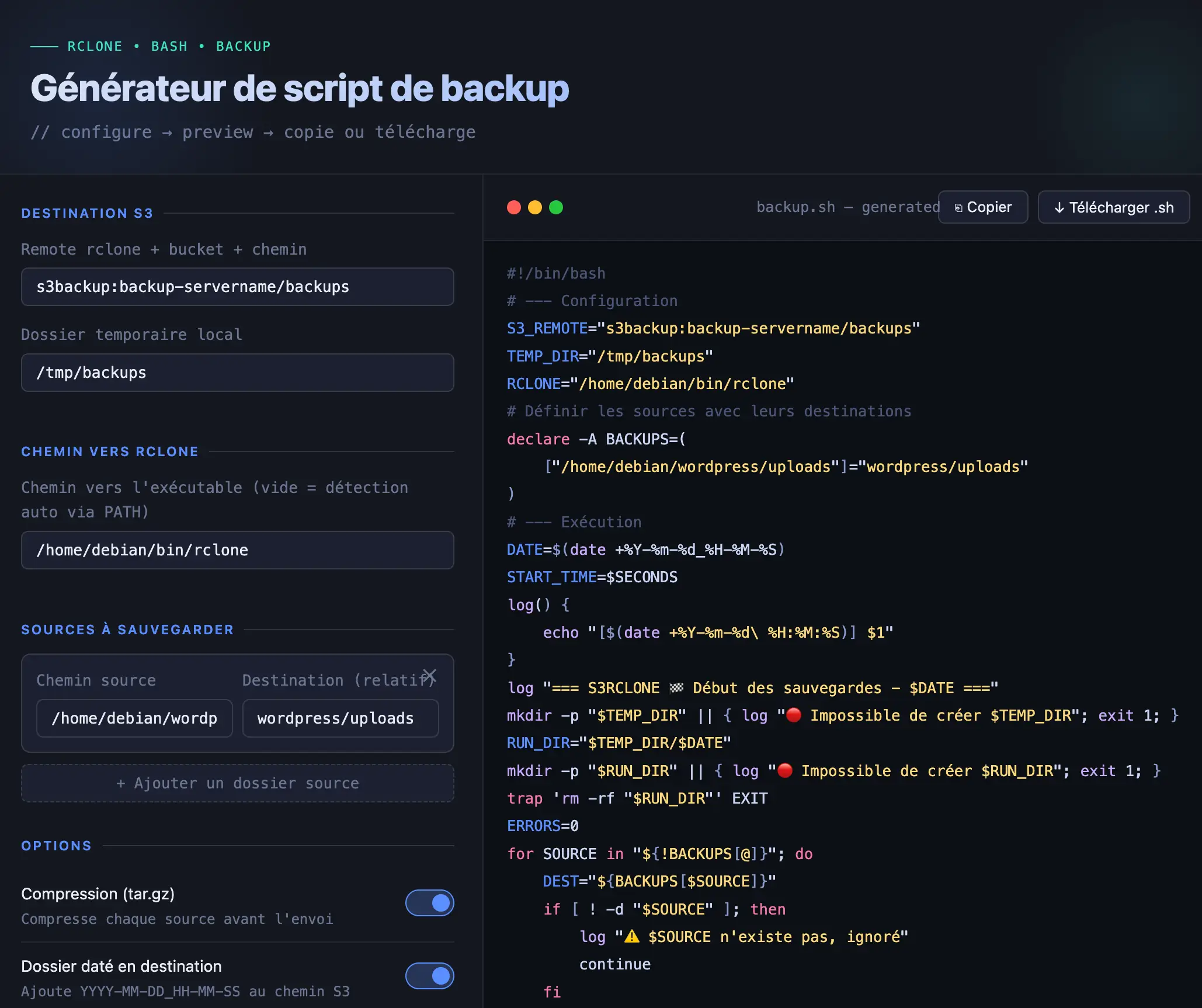Image resolution: width=1202 pixels, height=1008 pixels.
Task: Click the 'Compression (tar.gz)' label
Action: pos(98,894)
